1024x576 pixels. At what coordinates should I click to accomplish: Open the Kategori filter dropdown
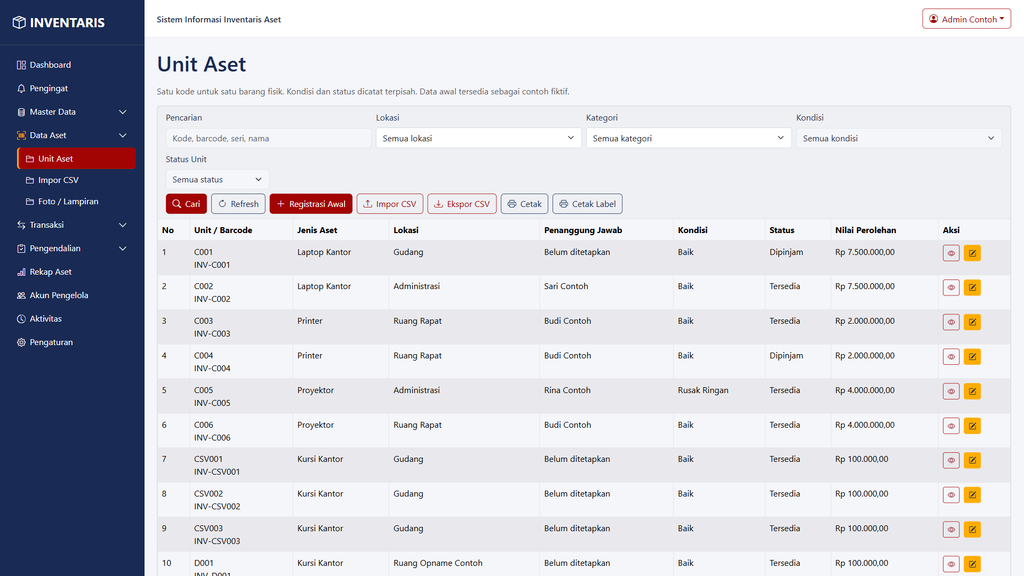(x=688, y=138)
